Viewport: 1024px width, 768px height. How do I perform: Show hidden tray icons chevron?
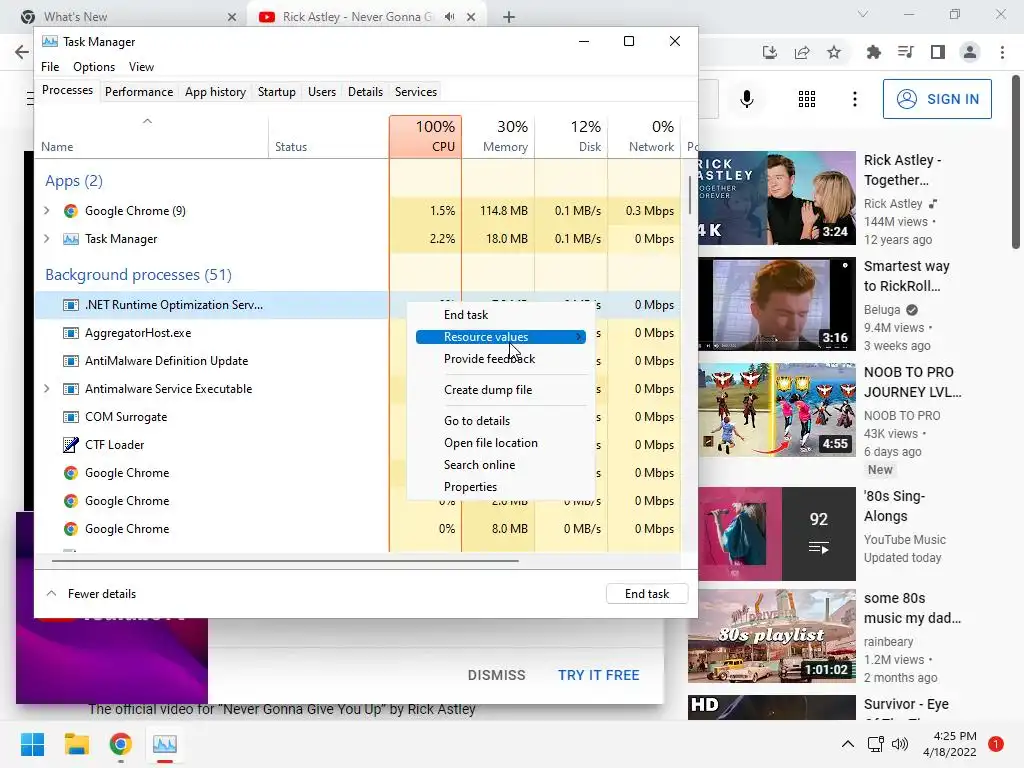(x=847, y=744)
